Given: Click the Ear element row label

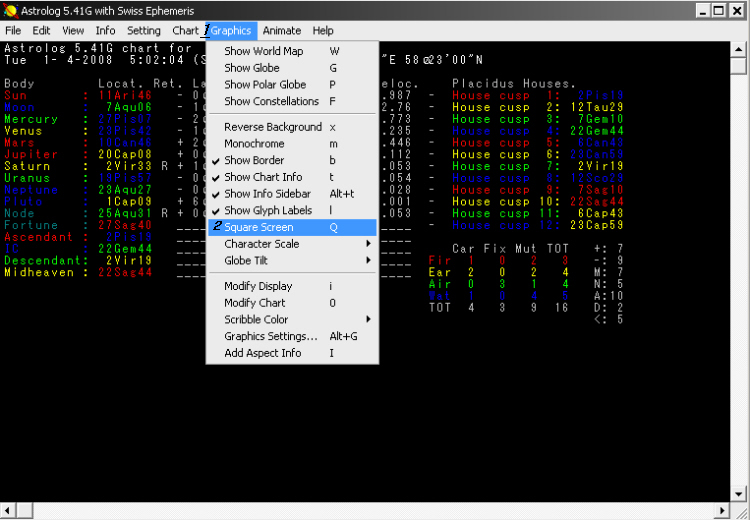Looking at the screenshot, I should (x=440, y=273).
